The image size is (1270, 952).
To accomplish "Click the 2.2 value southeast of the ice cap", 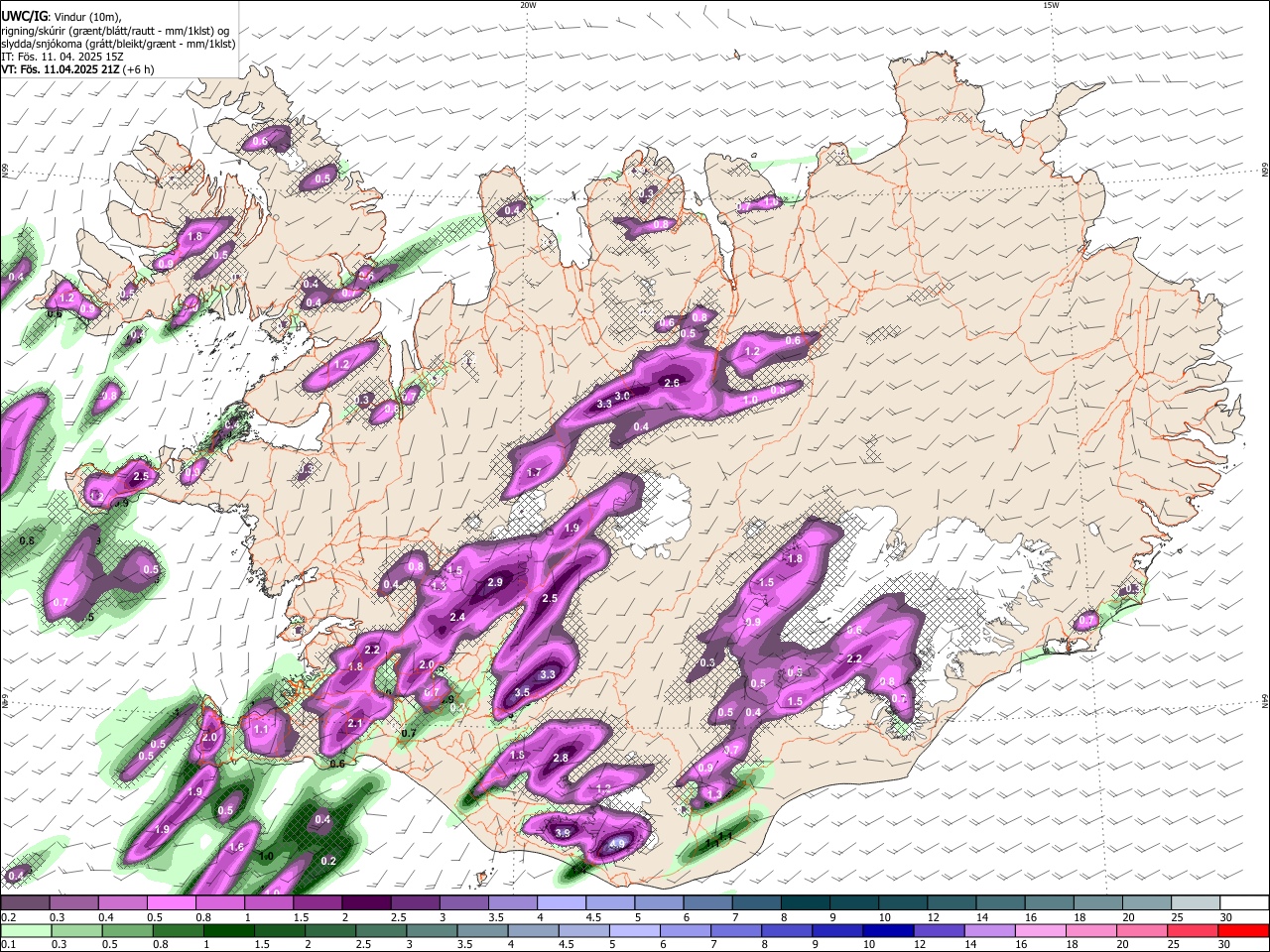I will click(854, 658).
